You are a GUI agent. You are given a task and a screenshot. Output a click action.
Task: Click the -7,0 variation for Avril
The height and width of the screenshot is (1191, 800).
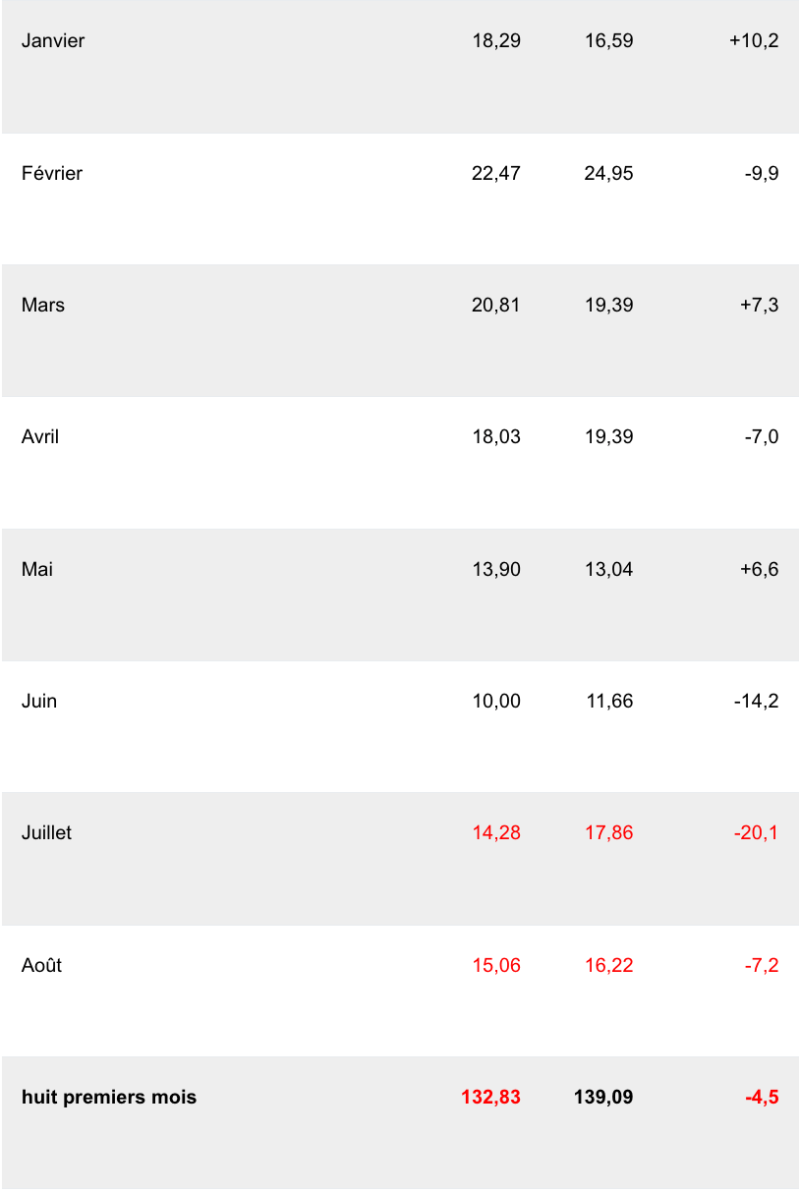click(762, 437)
